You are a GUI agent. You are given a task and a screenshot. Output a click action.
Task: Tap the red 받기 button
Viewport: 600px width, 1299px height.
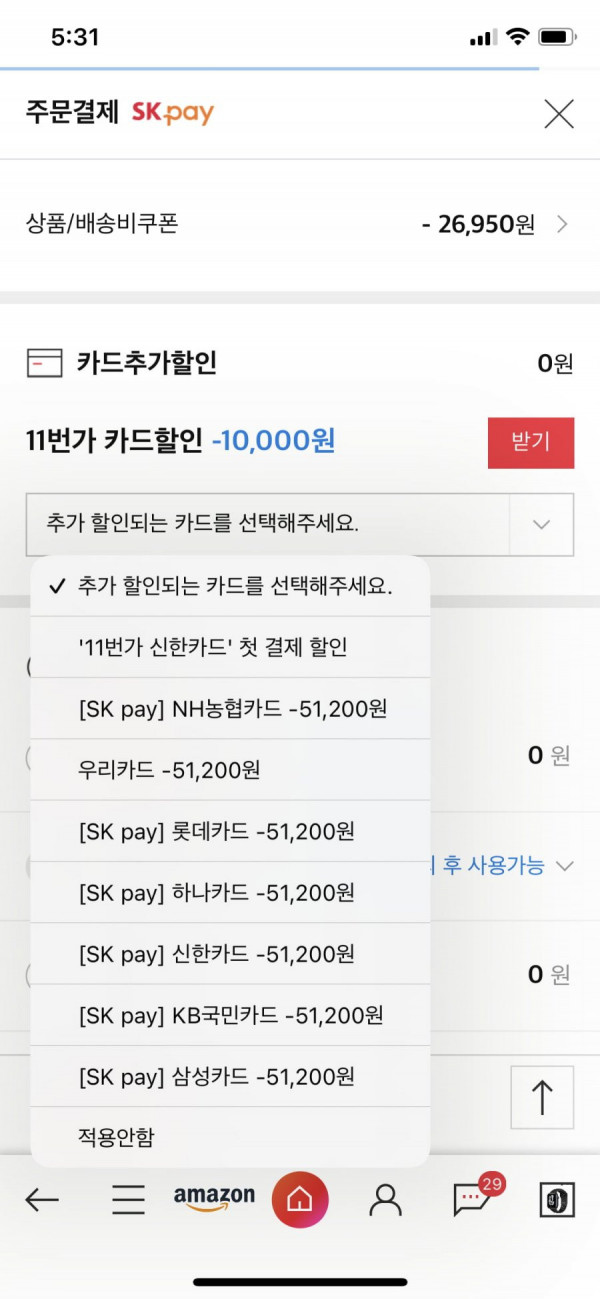coord(531,442)
